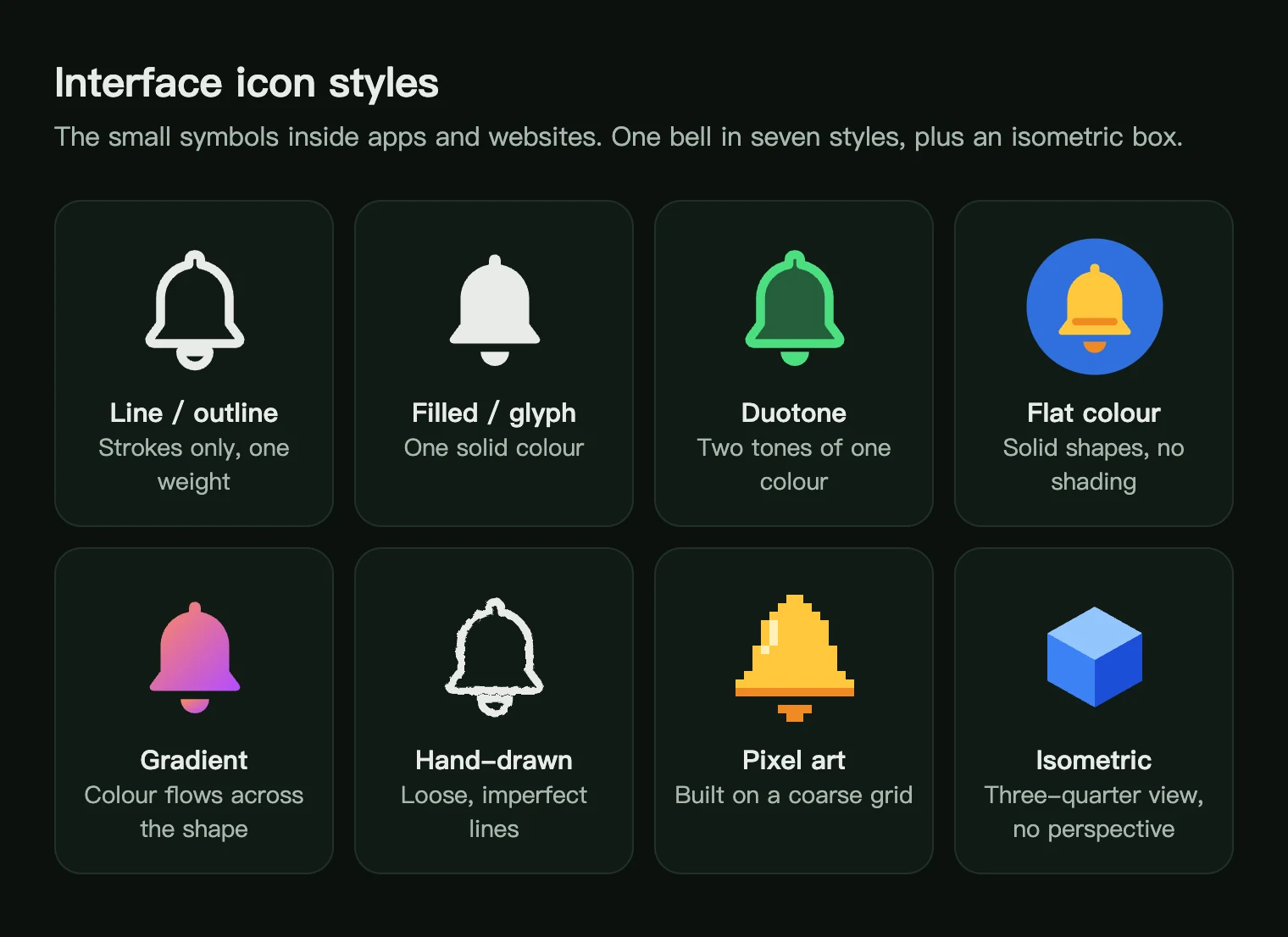Click the sketchy hand-drawn bell icon
The height and width of the screenshot is (937, 1288).
(495, 657)
